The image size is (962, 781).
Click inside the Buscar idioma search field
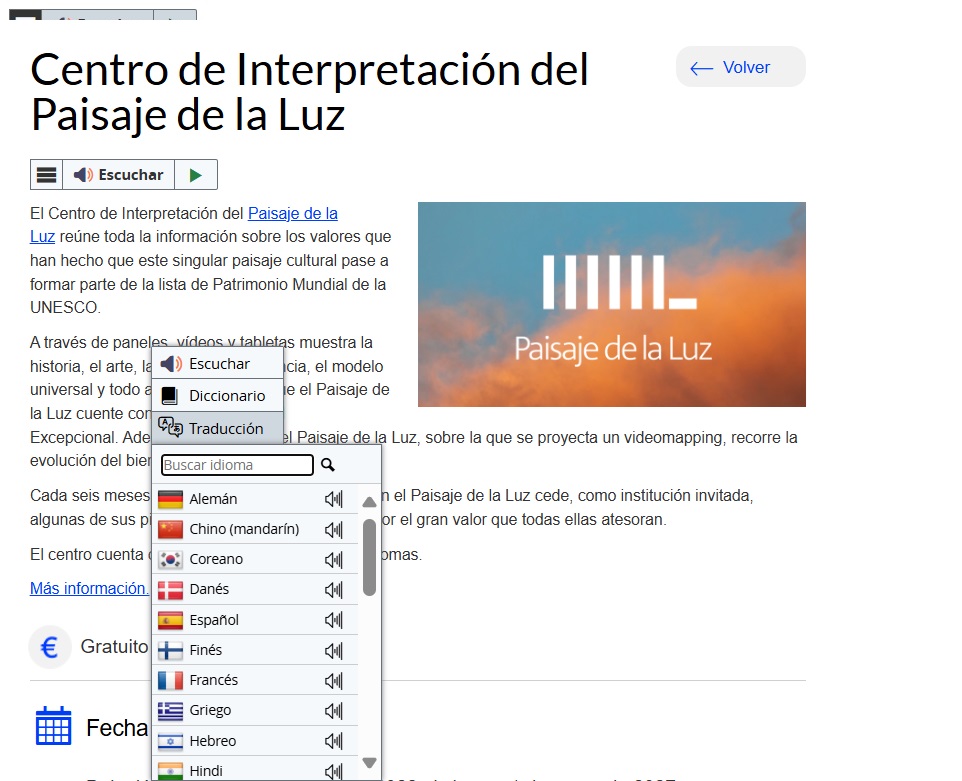coord(235,464)
